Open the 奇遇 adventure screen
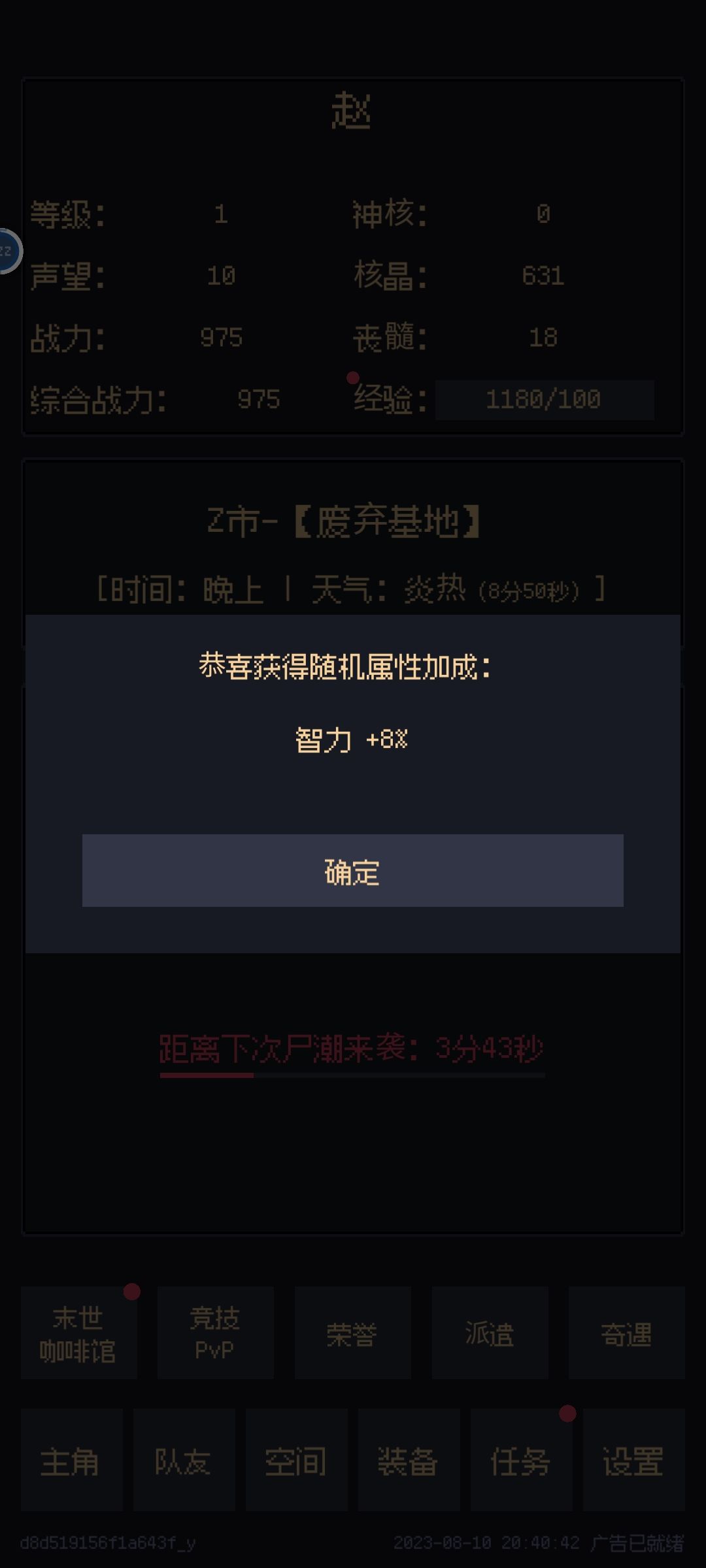 tap(626, 1333)
